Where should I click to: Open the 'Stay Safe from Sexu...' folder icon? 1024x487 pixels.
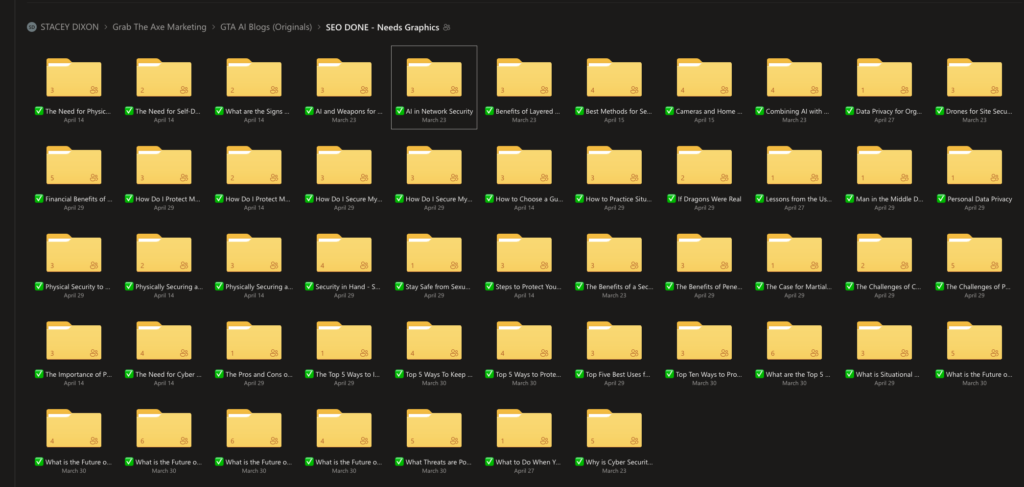pos(434,253)
